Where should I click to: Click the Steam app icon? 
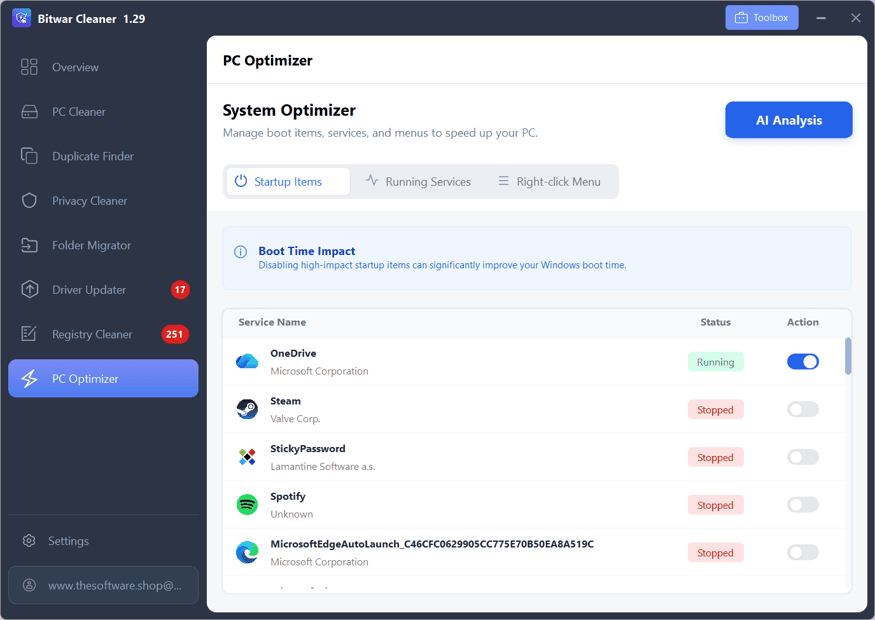click(247, 409)
